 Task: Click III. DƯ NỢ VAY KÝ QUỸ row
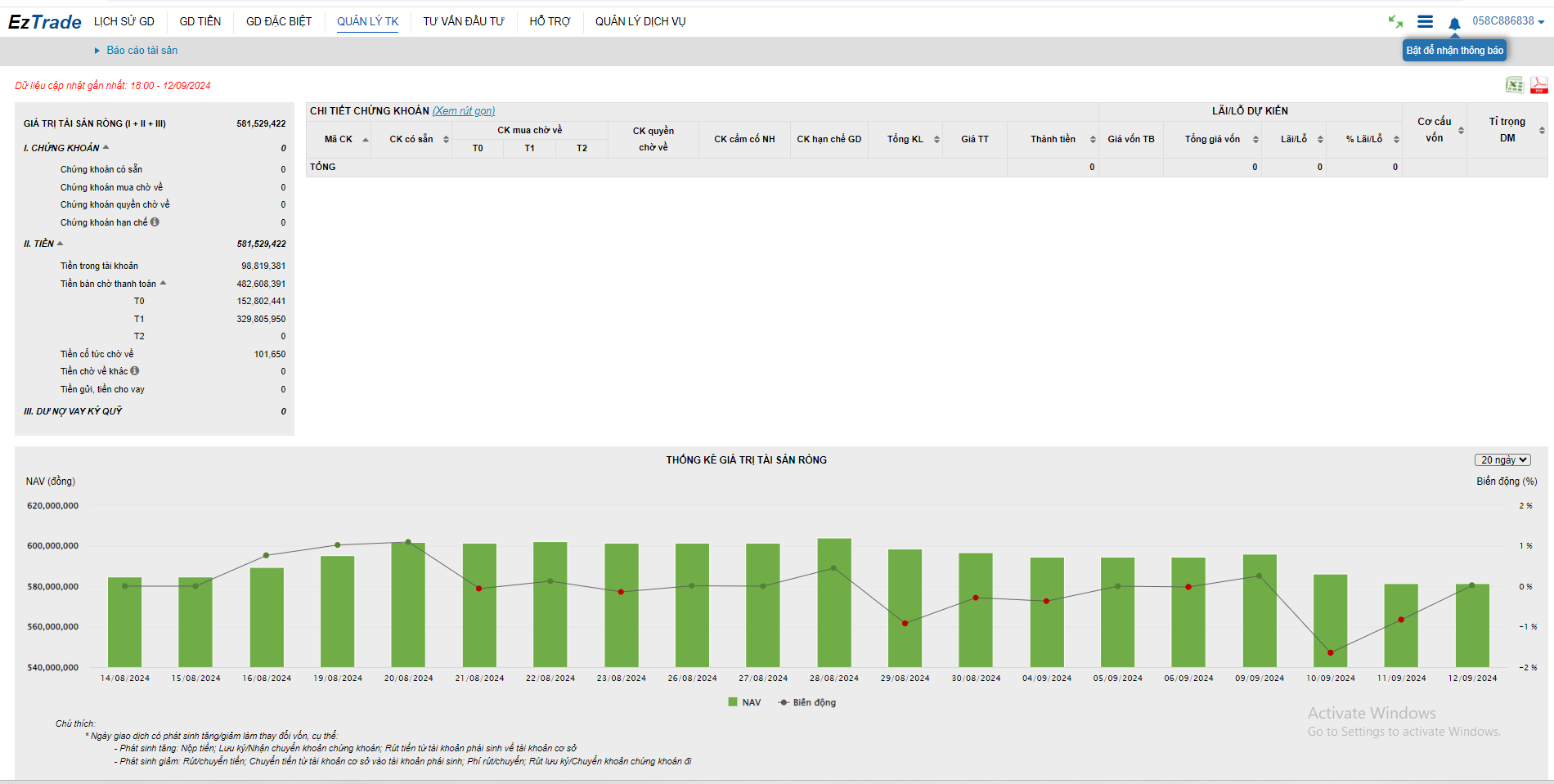click(x=155, y=411)
